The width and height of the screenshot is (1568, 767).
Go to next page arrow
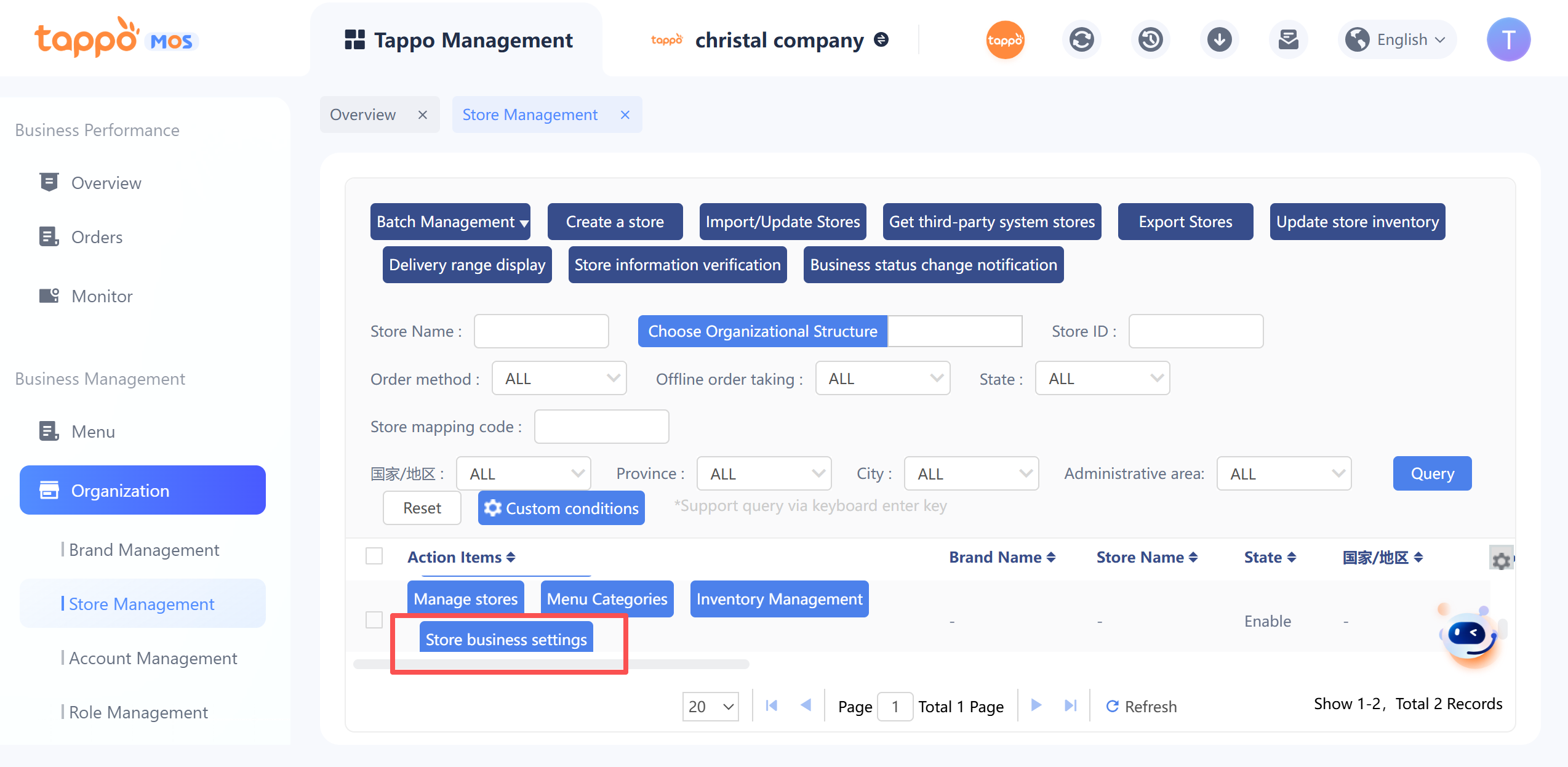click(x=1036, y=705)
